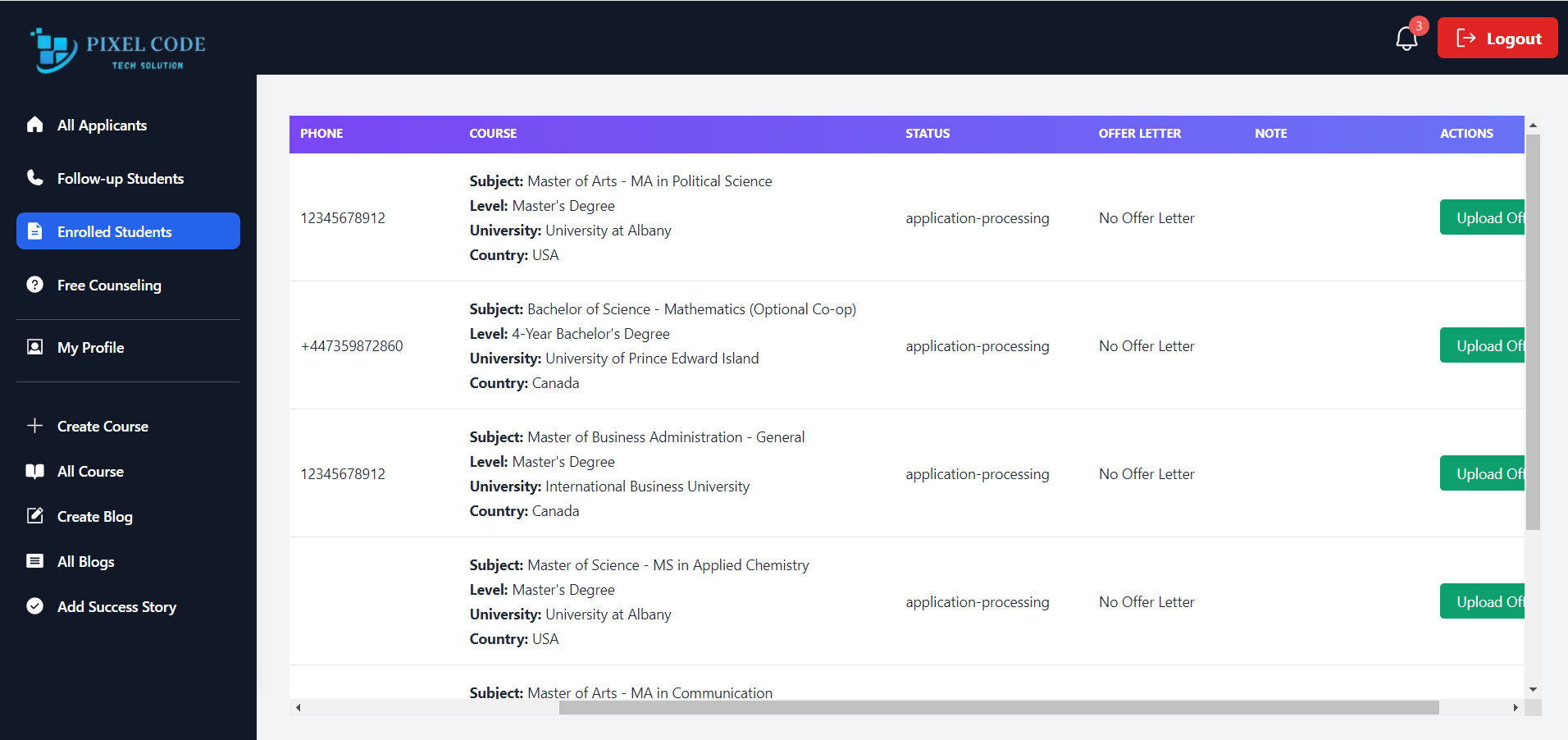Image resolution: width=1568 pixels, height=740 pixels.
Task: Click No Offer Letter in Political Science row
Action: click(1146, 217)
